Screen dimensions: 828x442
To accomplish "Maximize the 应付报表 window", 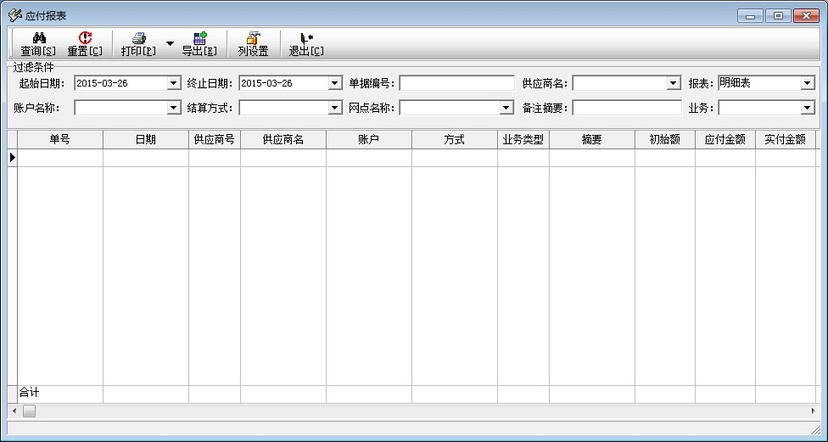I will coord(778,16).
